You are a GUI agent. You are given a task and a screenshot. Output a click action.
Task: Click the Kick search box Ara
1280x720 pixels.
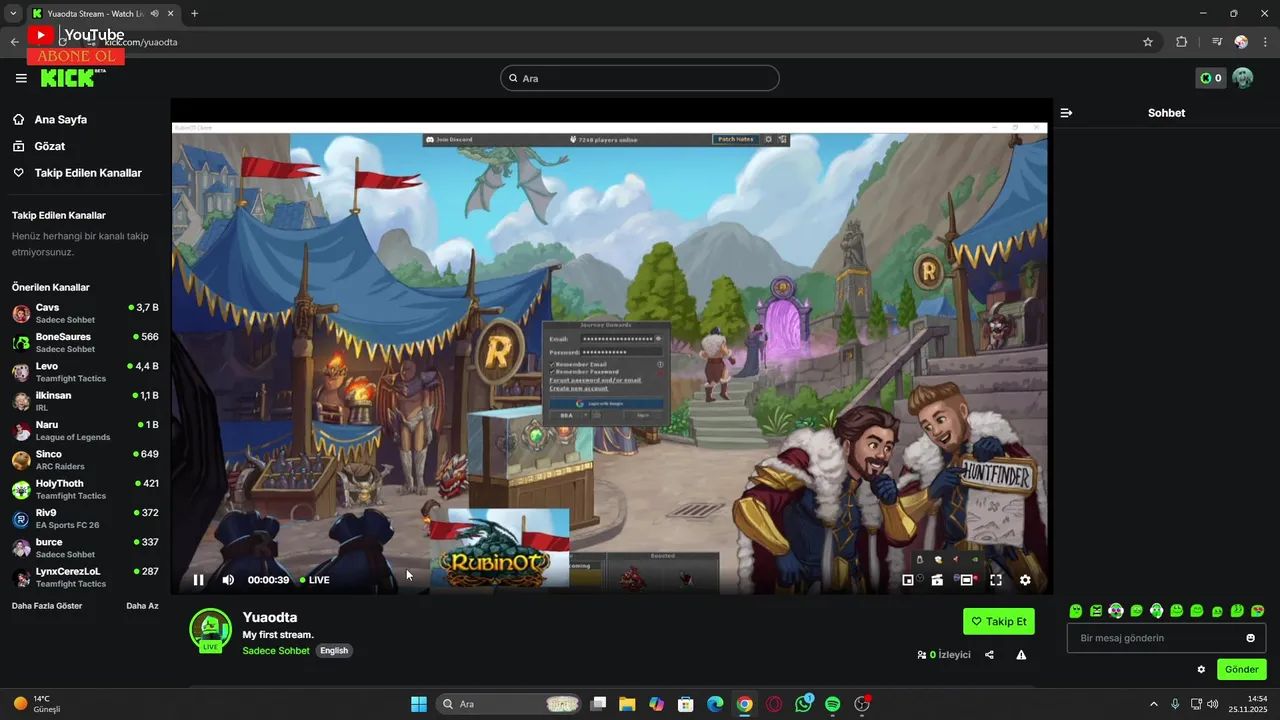click(x=640, y=78)
